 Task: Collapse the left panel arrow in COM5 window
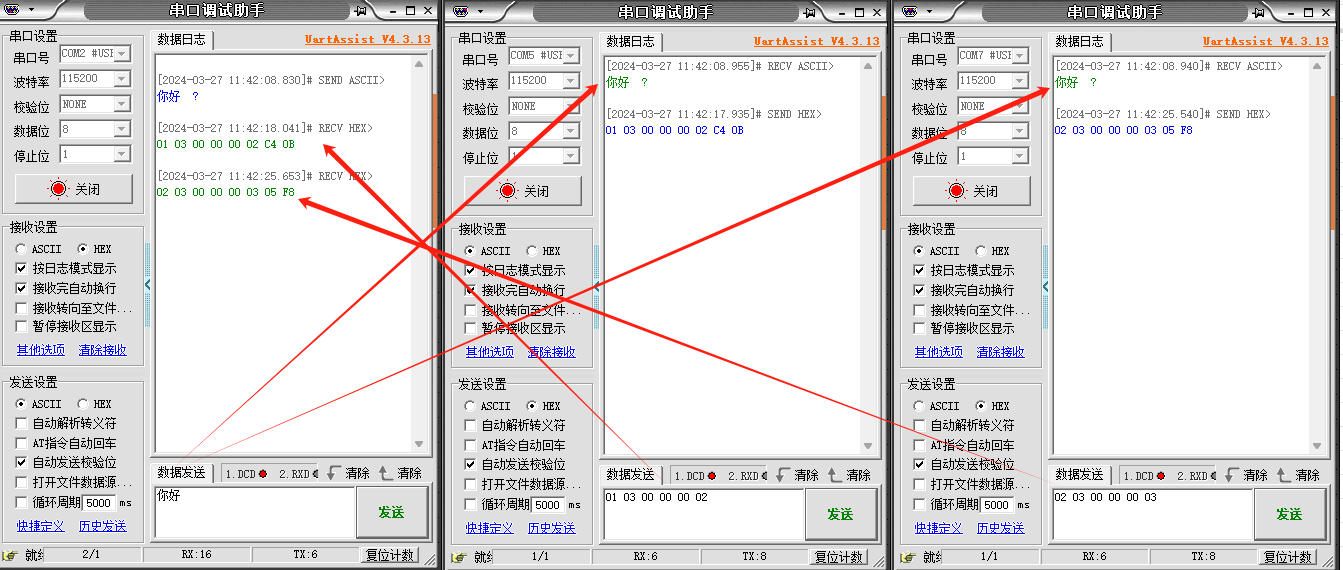pos(597,287)
